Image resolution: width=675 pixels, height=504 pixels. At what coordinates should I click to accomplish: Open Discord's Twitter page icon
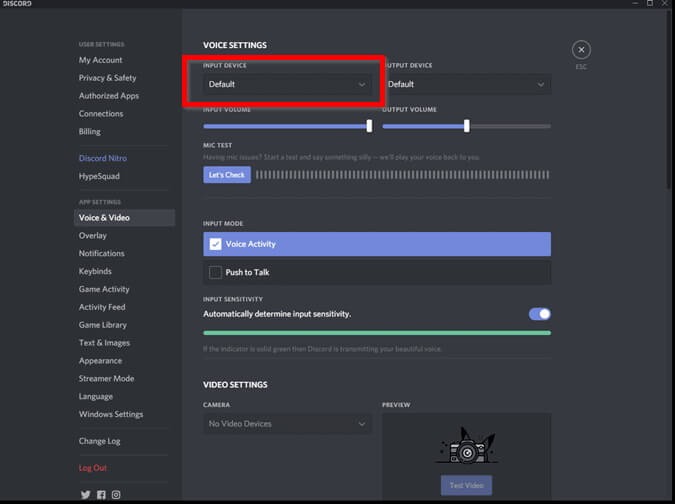[x=86, y=495]
